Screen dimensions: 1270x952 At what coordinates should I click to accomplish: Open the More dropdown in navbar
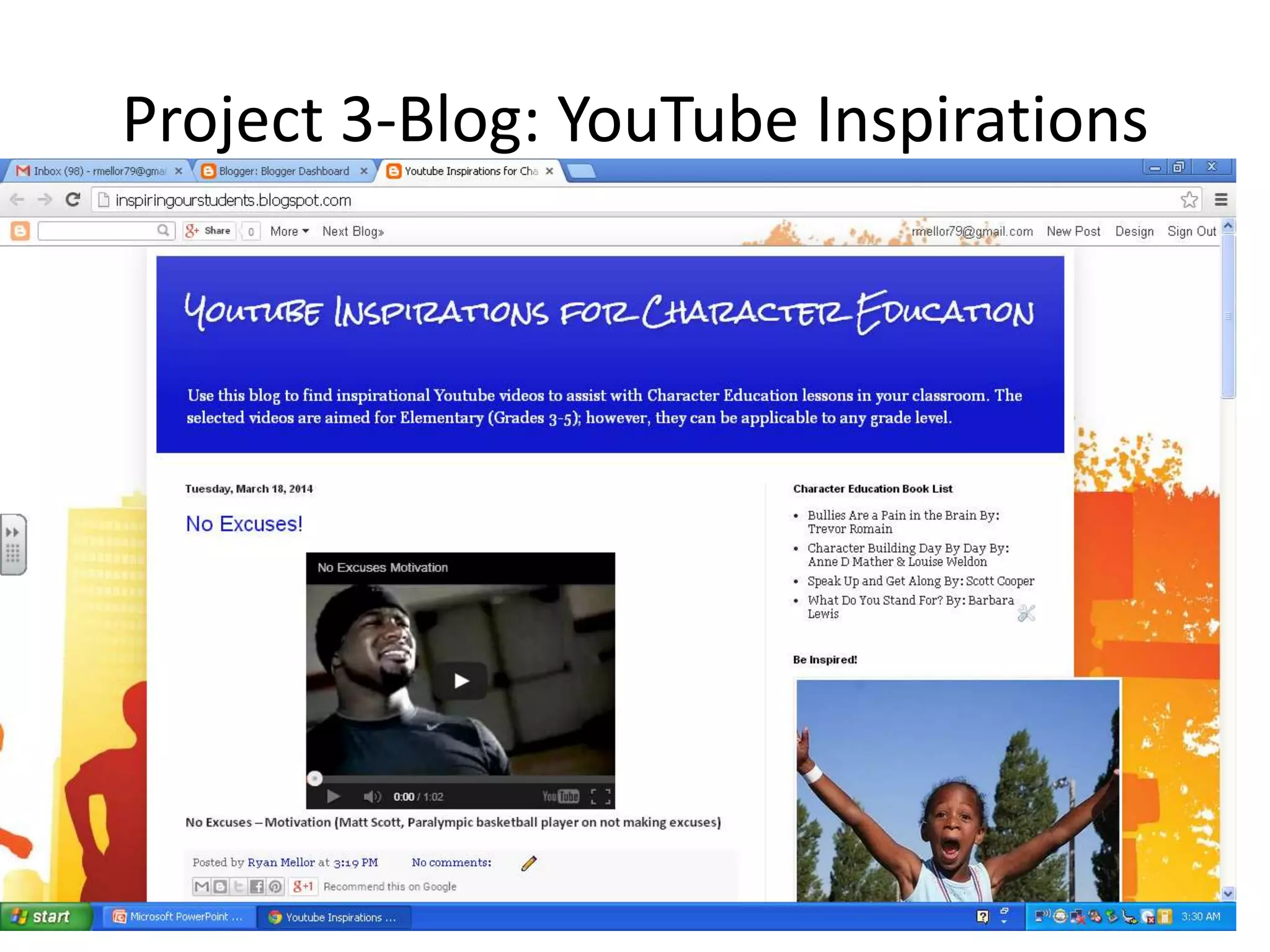[289, 231]
